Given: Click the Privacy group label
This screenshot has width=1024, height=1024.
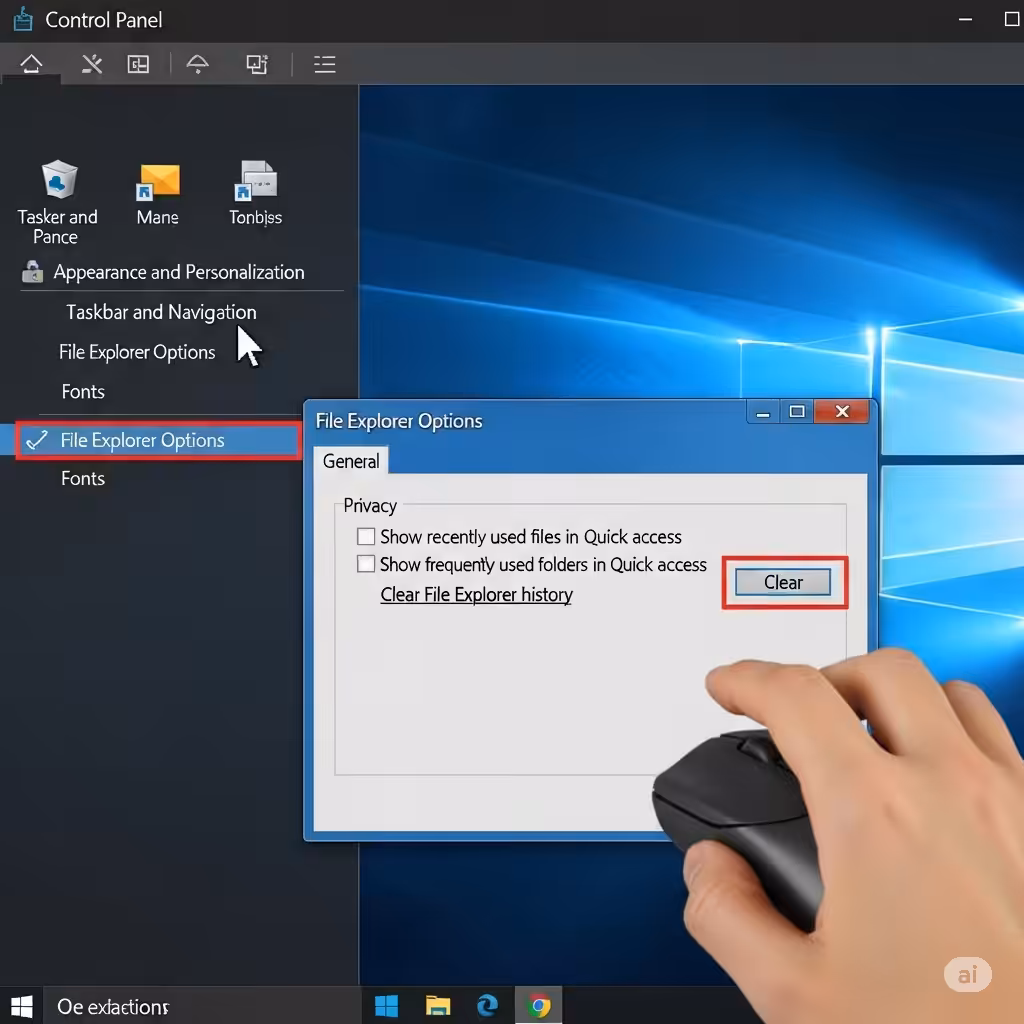Looking at the screenshot, I should tap(370, 505).
